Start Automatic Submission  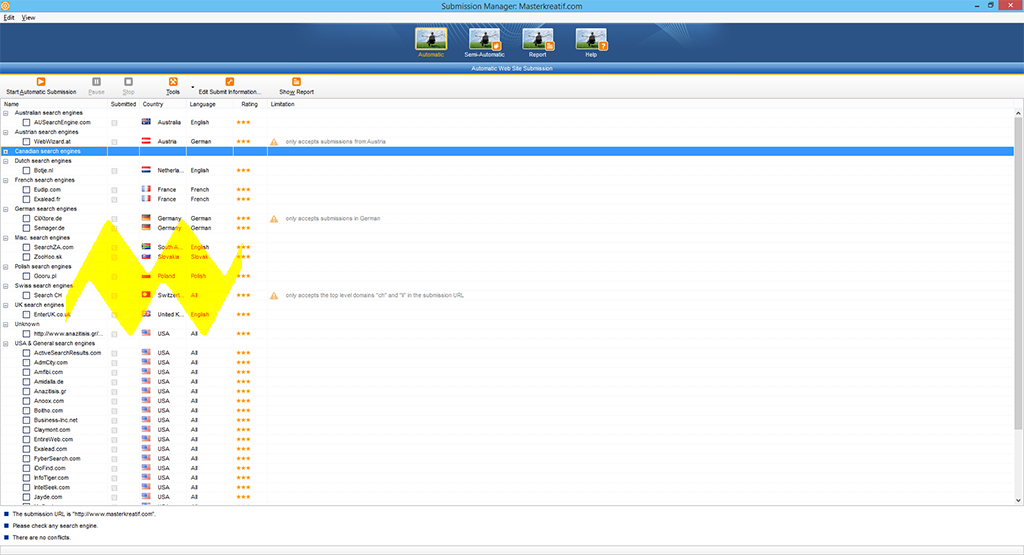41,86
